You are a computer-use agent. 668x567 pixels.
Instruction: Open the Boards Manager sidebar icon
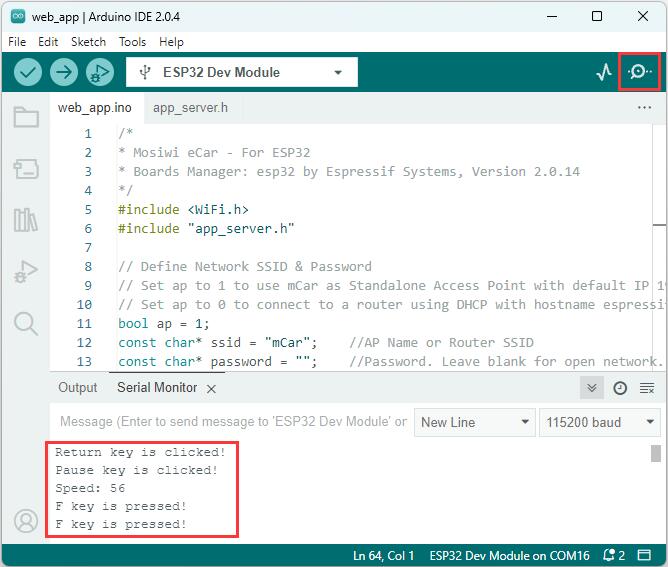pyautogui.click(x=26, y=169)
